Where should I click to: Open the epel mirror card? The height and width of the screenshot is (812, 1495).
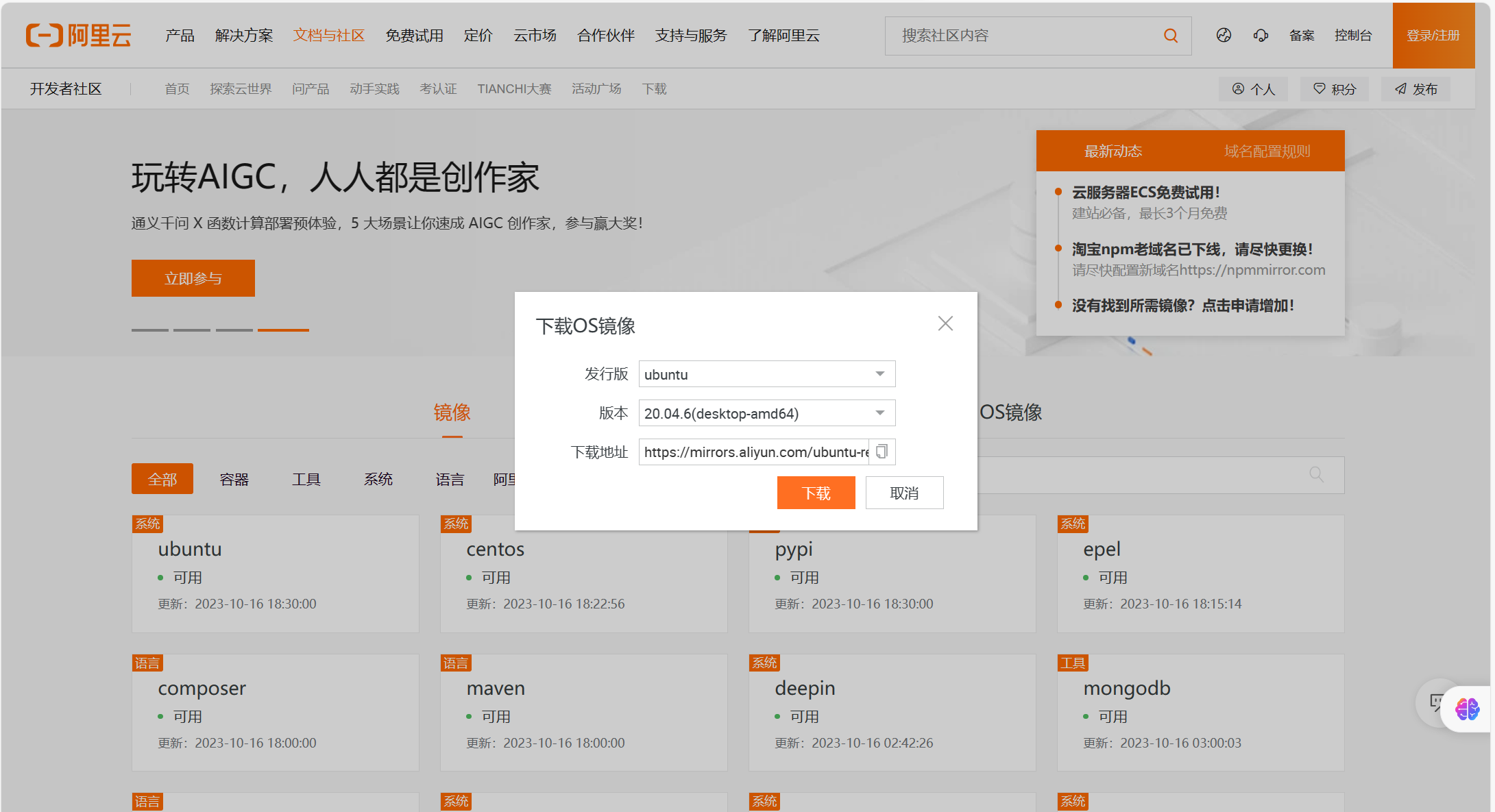1200,574
